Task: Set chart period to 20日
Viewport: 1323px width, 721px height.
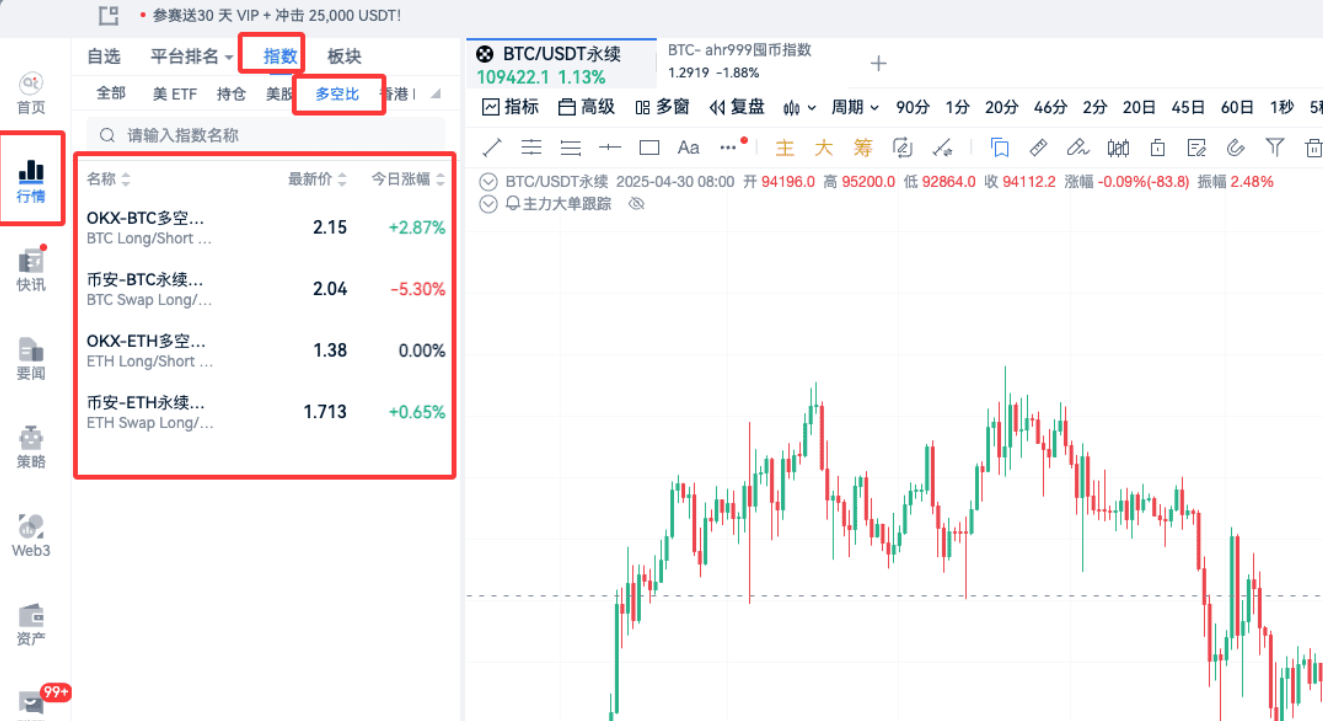Action: pyautogui.click(x=1138, y=107)
